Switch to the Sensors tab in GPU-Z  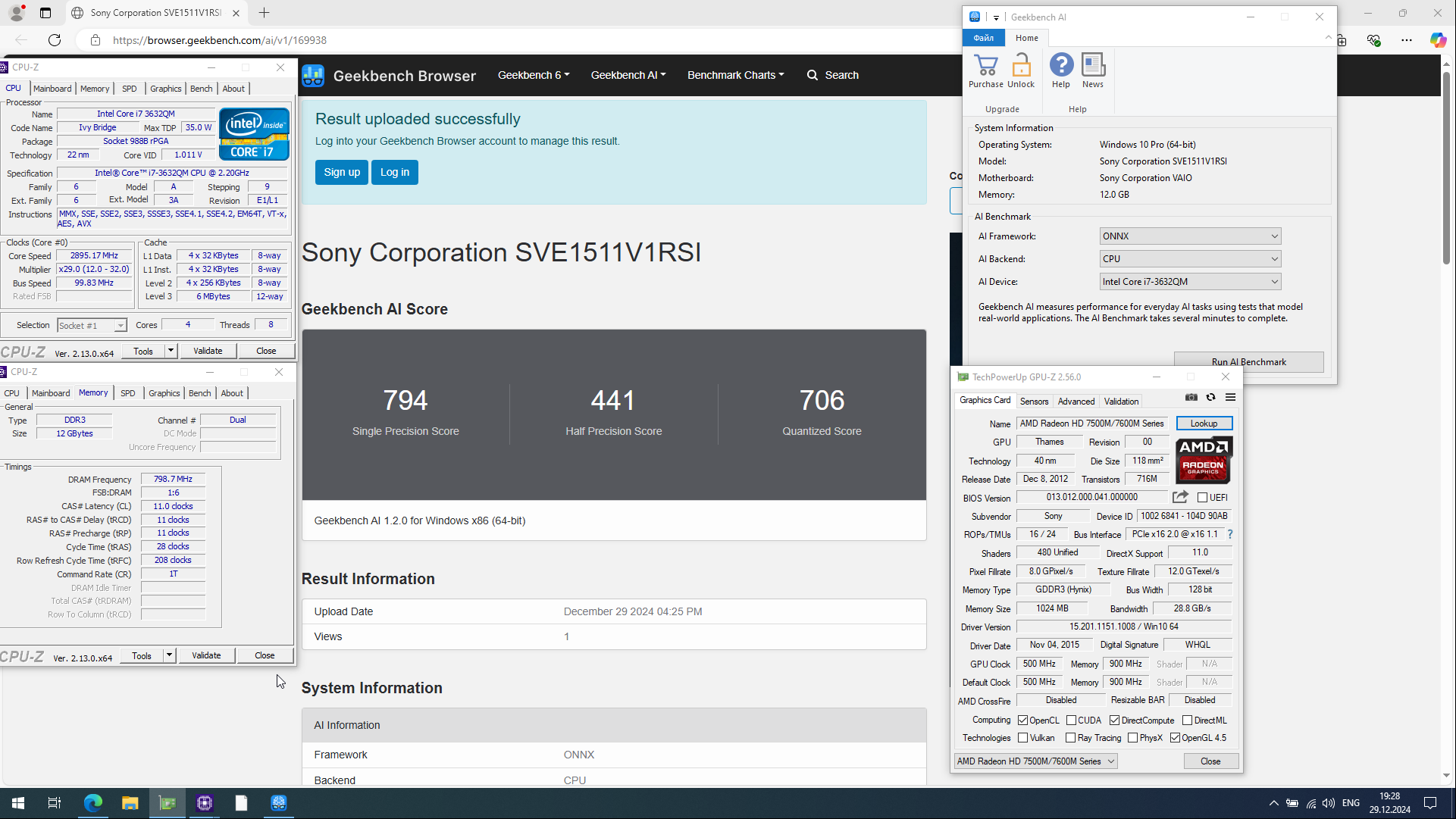click(1034, 402)
